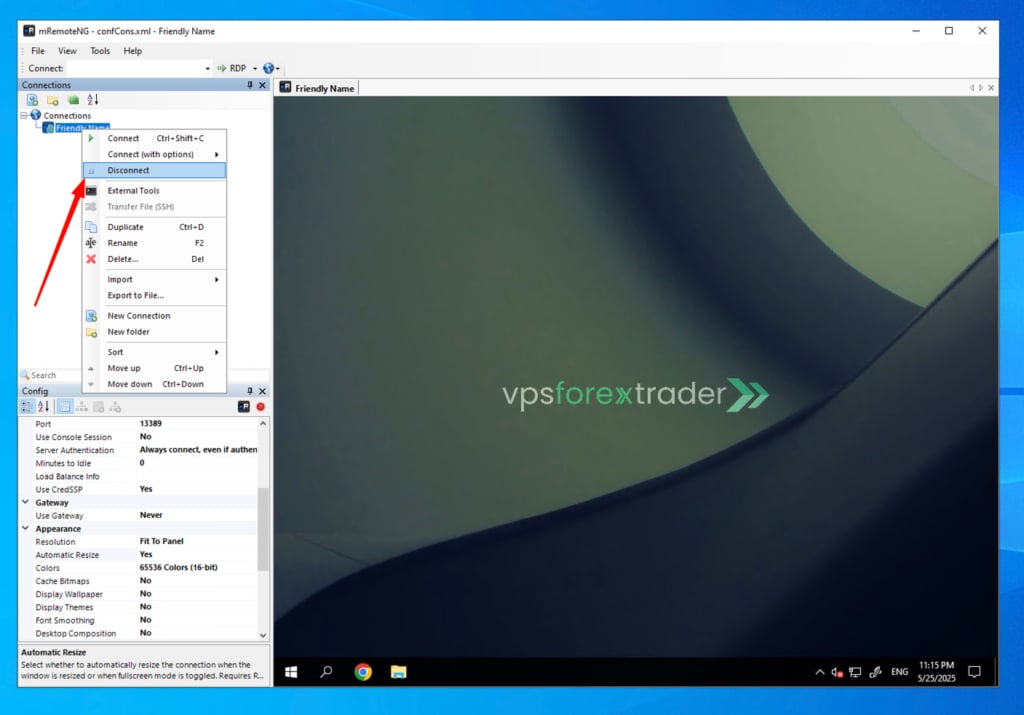Close the Connections panel
The height and width of the screenshot is (715, 1024).
pyautogui.click(x=263, y=85)
